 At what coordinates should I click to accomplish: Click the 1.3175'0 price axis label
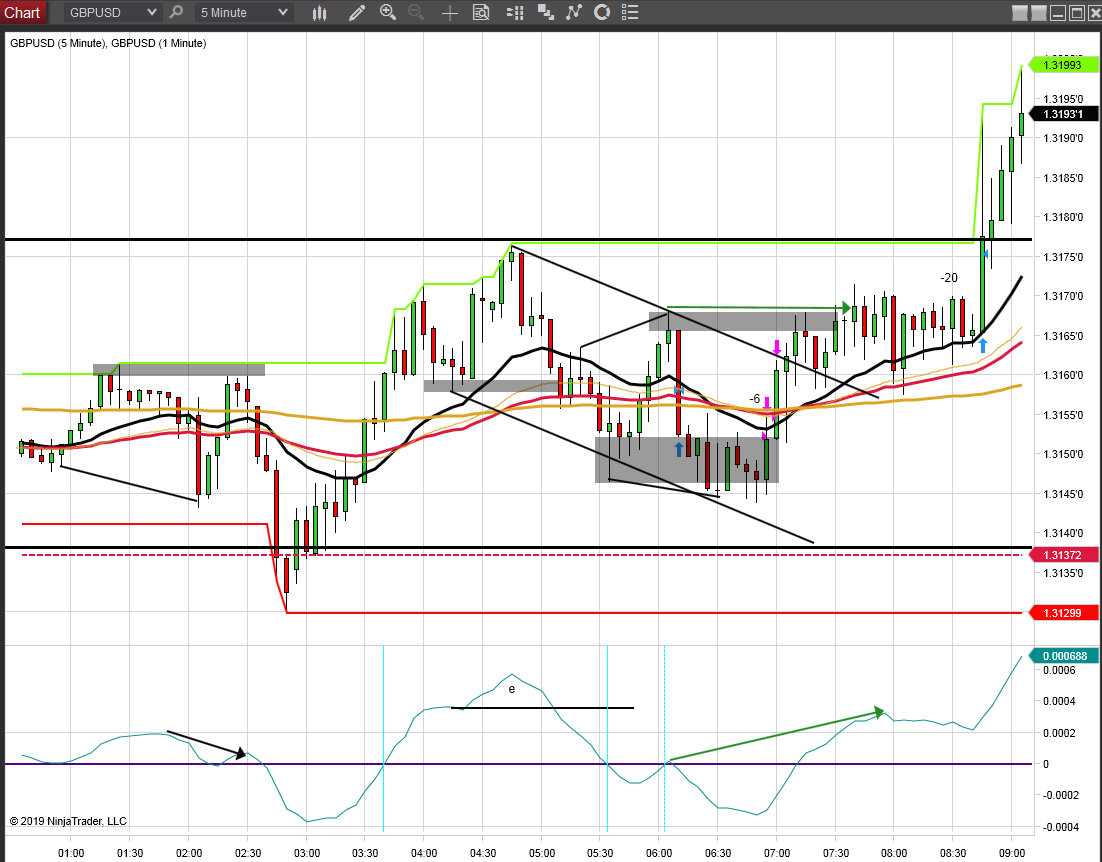pyautogui.click(x=1063, y=257)
